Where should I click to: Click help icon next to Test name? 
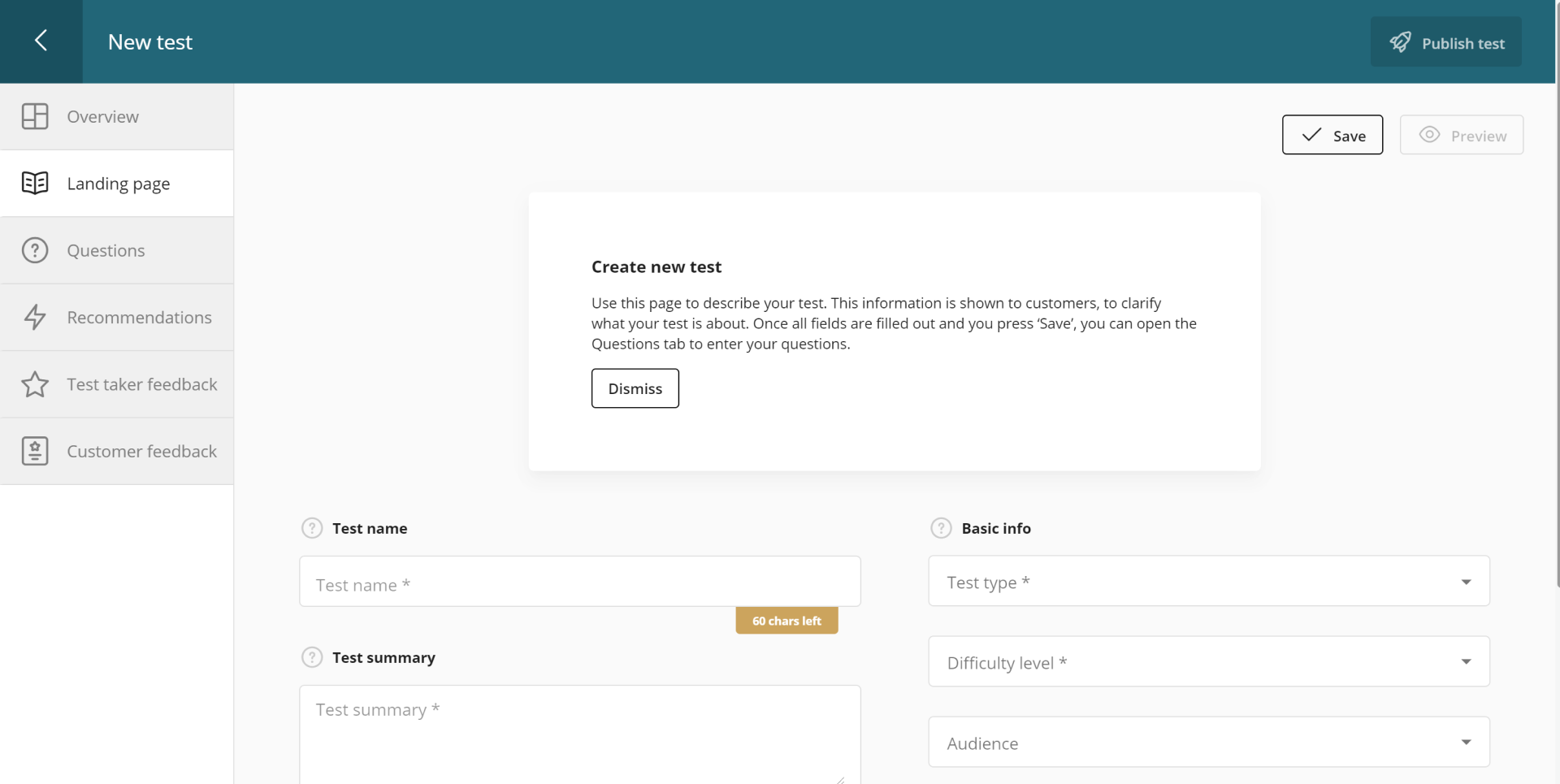tap(312, 528)
